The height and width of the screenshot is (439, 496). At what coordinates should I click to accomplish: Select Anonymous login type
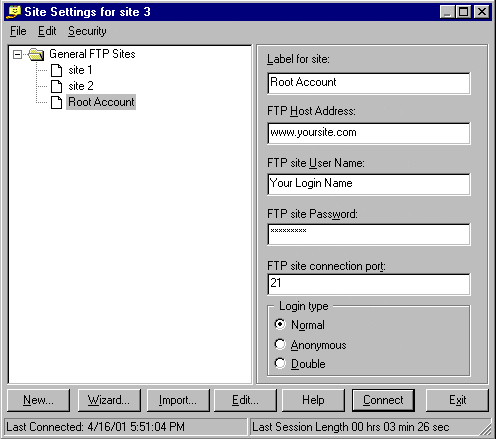point(280,344)
